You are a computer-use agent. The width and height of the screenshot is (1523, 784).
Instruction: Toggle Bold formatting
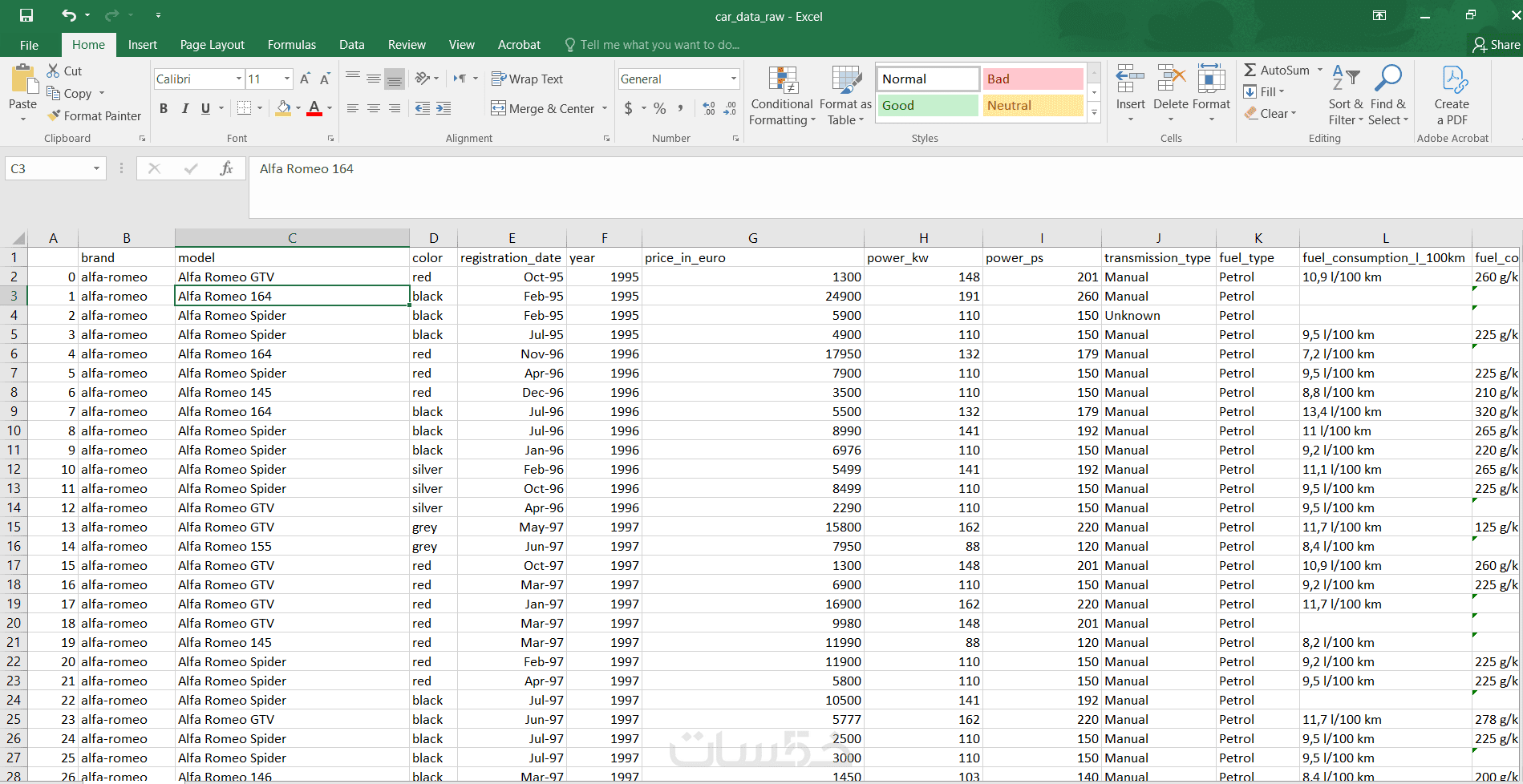164,108
